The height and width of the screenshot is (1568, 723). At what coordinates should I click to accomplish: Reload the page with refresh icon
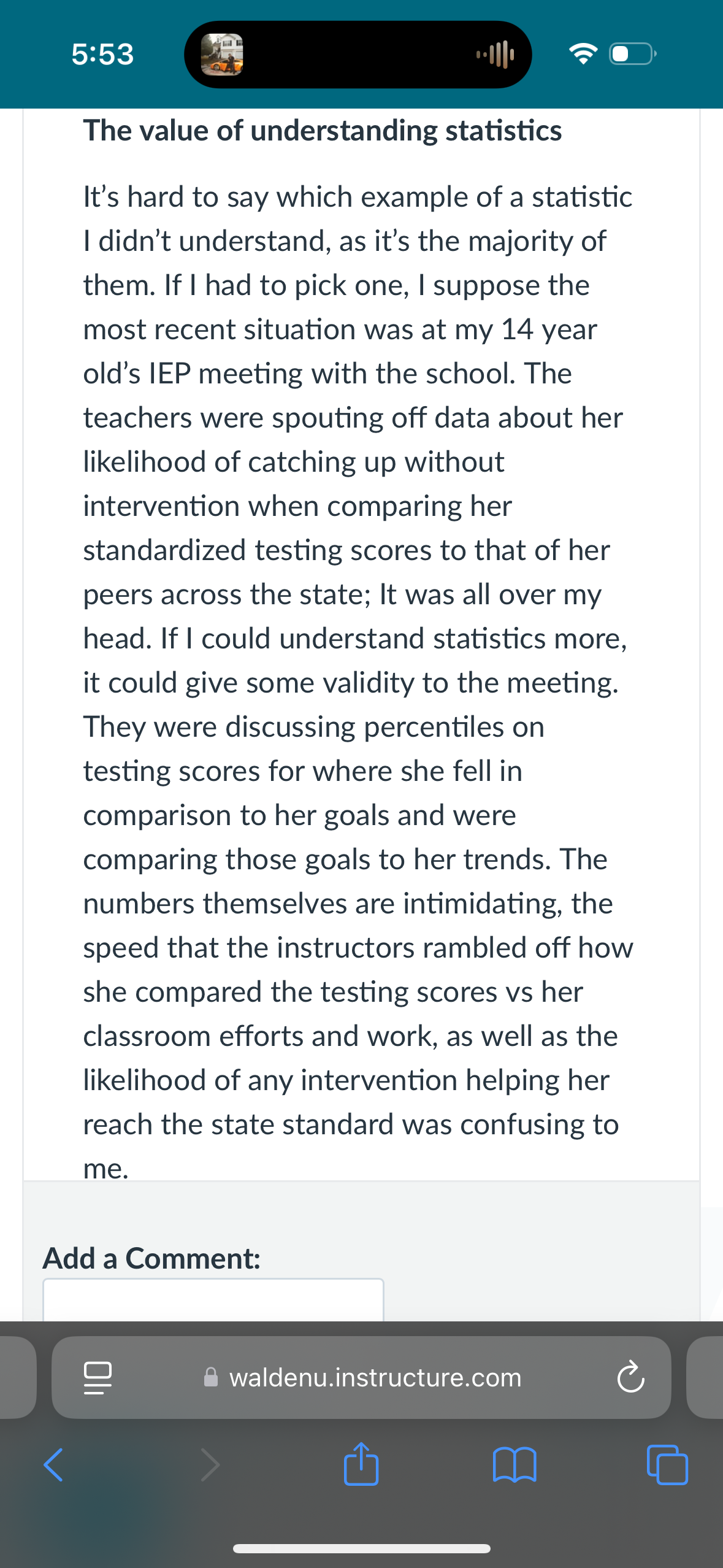(630, 1378)
